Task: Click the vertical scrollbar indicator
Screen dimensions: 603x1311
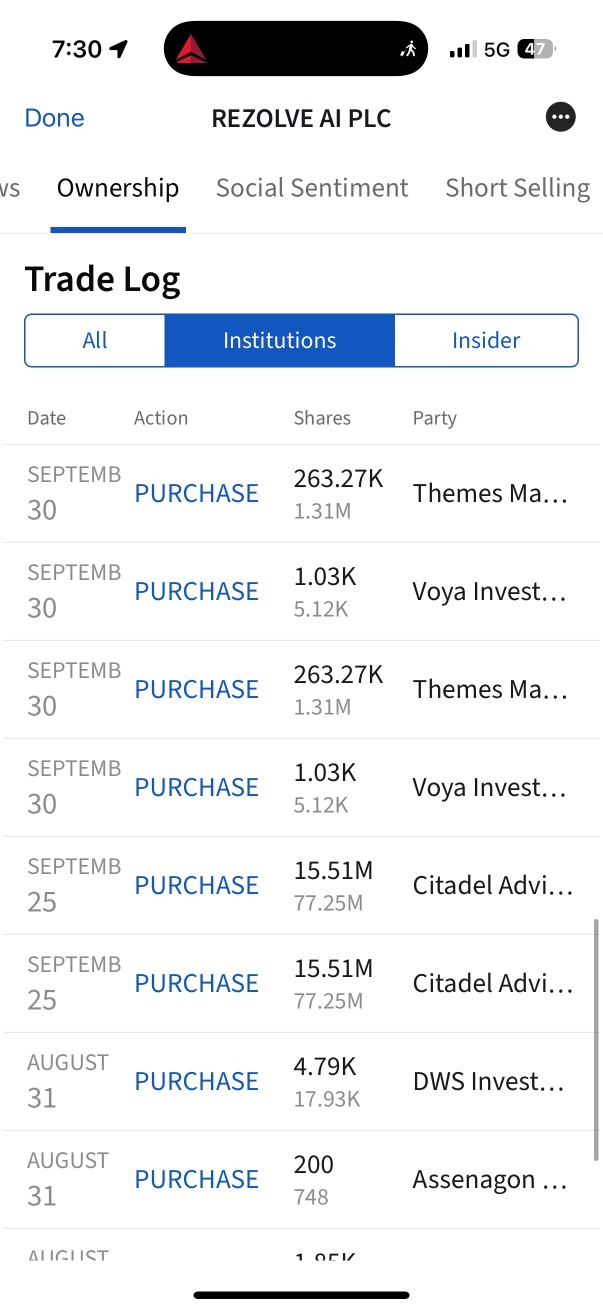Action: [596, 1040]
